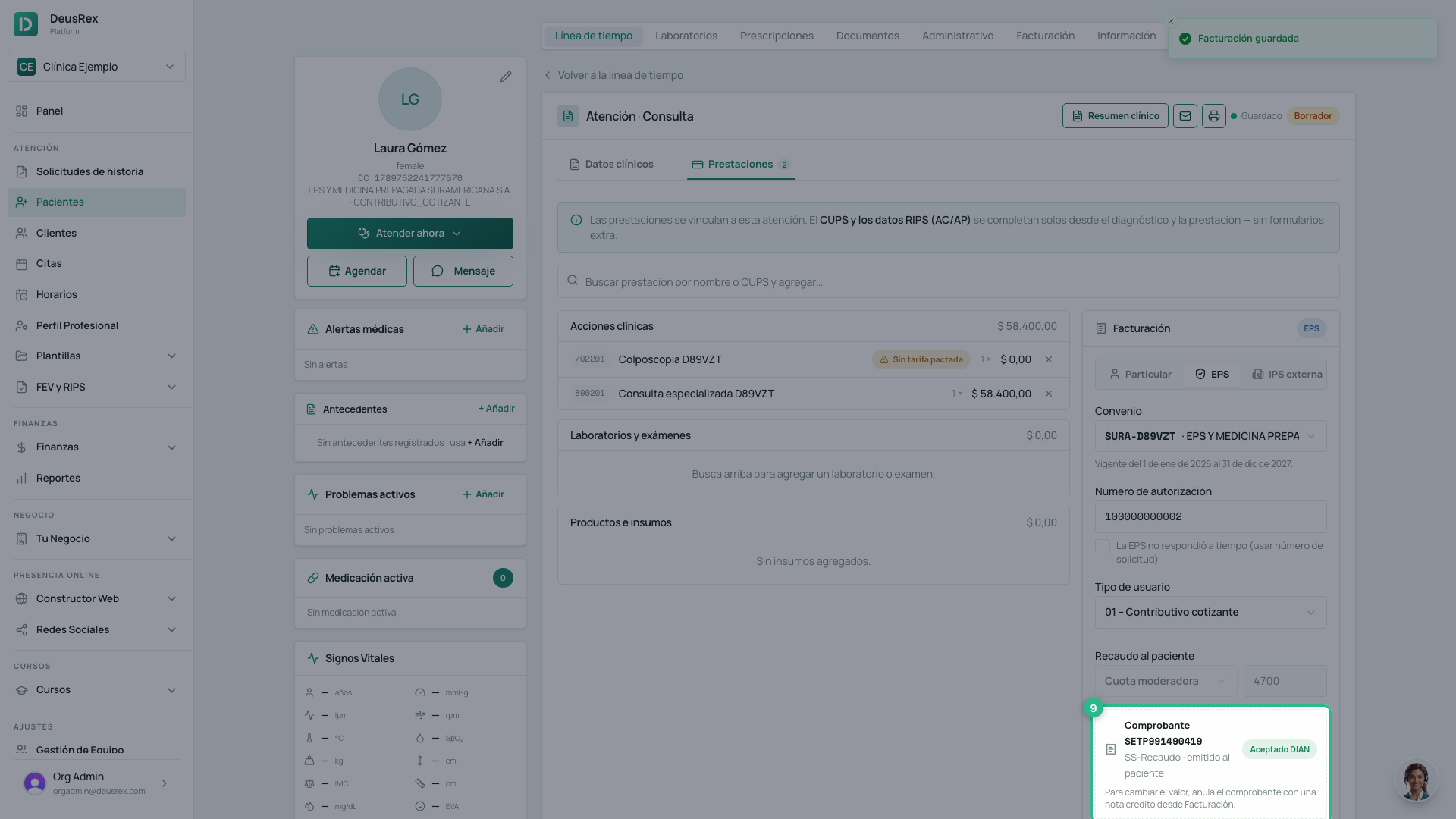The image size is (1456, 819).
Task: Open Org Admin user profile
Action: coord(96,783)
